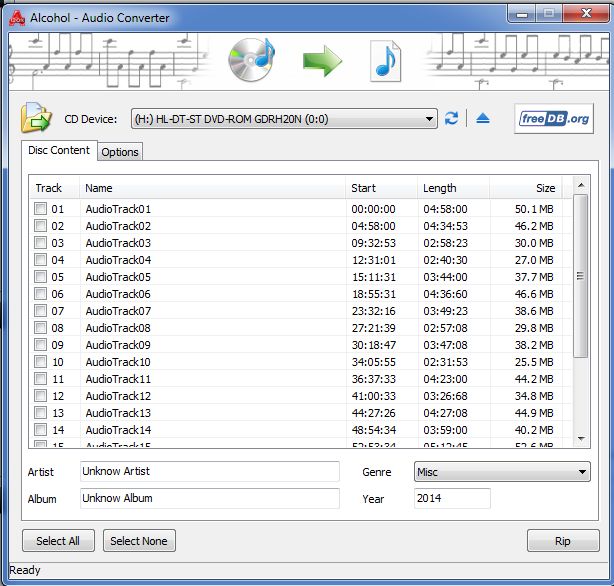Tick the checkbox for track 13
This screenshot has width=614, height=586.
coord(40,412)
